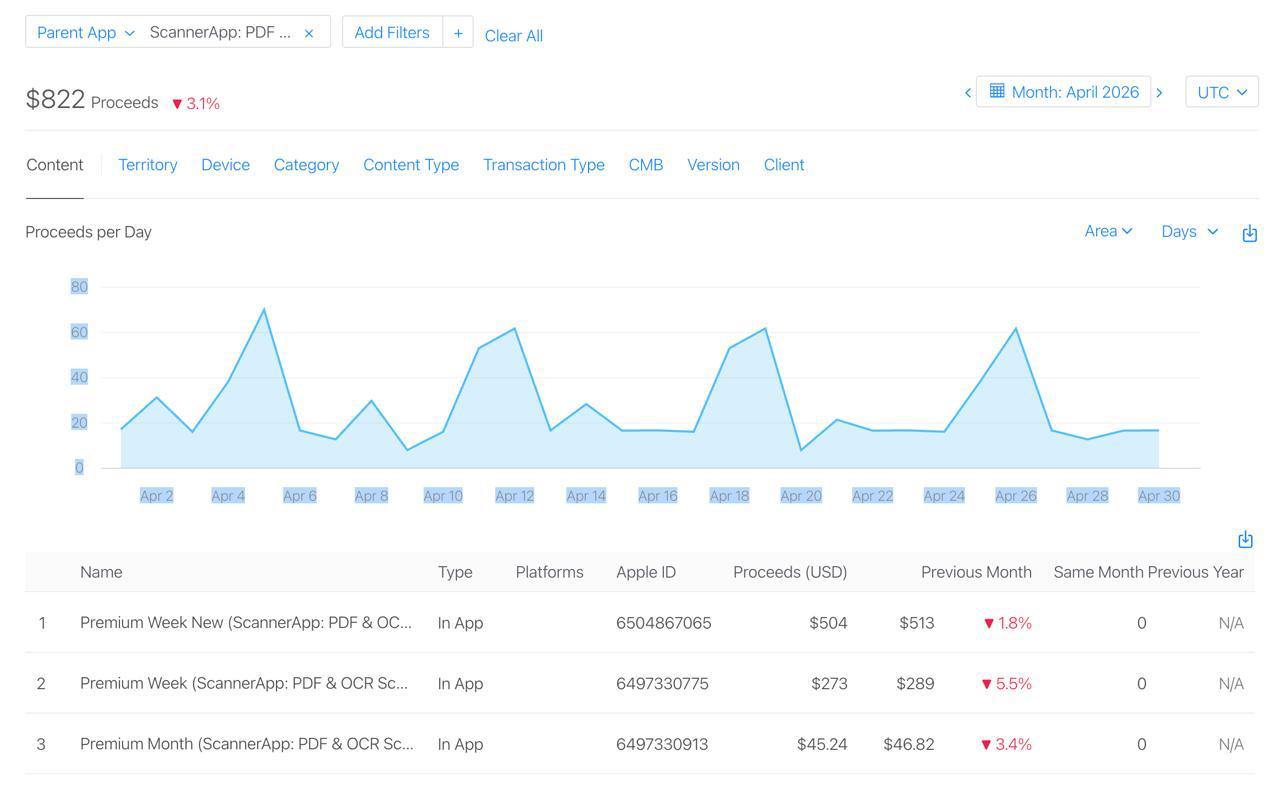Click the $273 proceeds value

(x=830, y=684)
